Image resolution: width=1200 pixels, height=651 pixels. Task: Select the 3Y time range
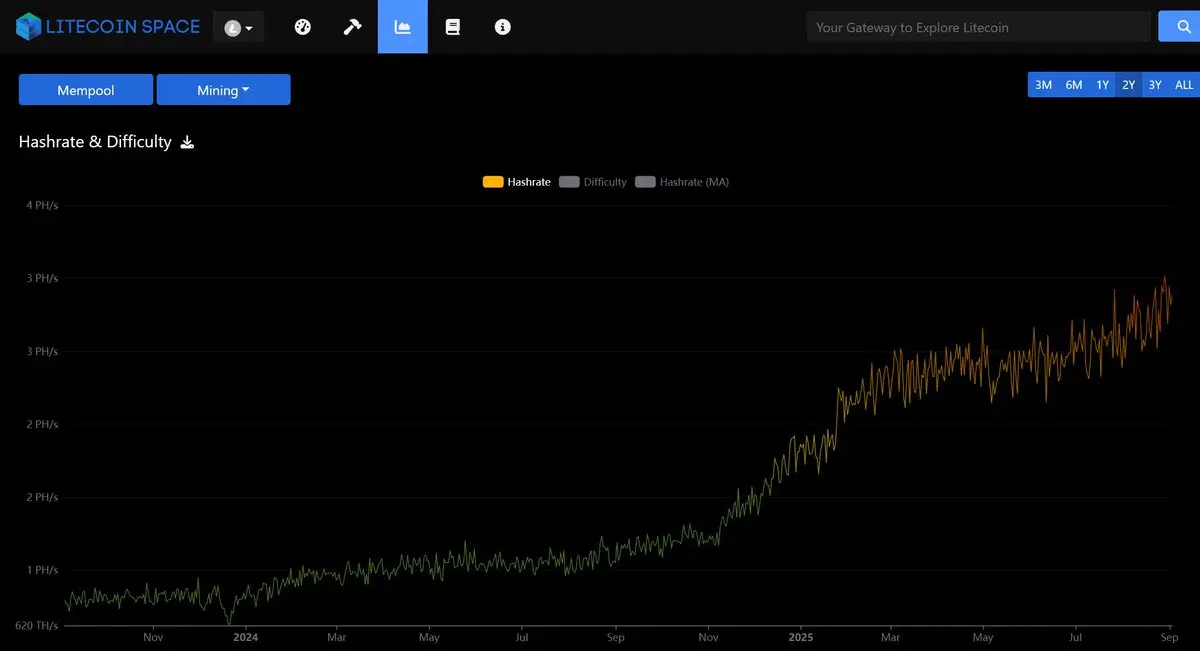coord(1155,85)
